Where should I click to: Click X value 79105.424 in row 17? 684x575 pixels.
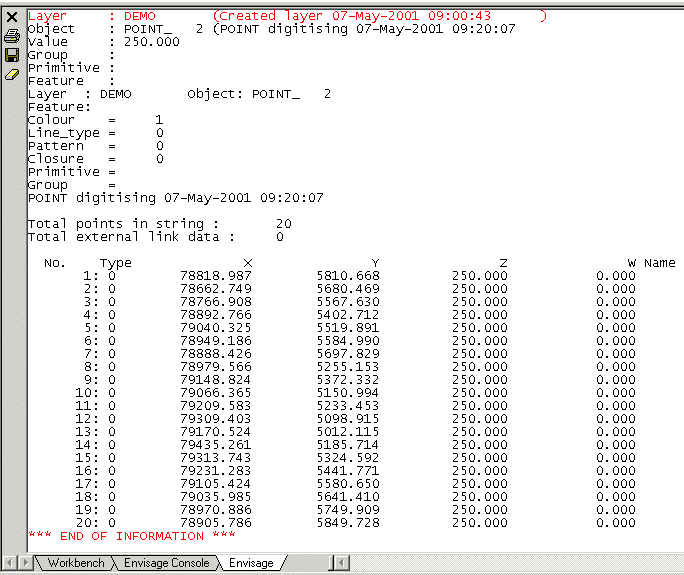coord(216,484)
